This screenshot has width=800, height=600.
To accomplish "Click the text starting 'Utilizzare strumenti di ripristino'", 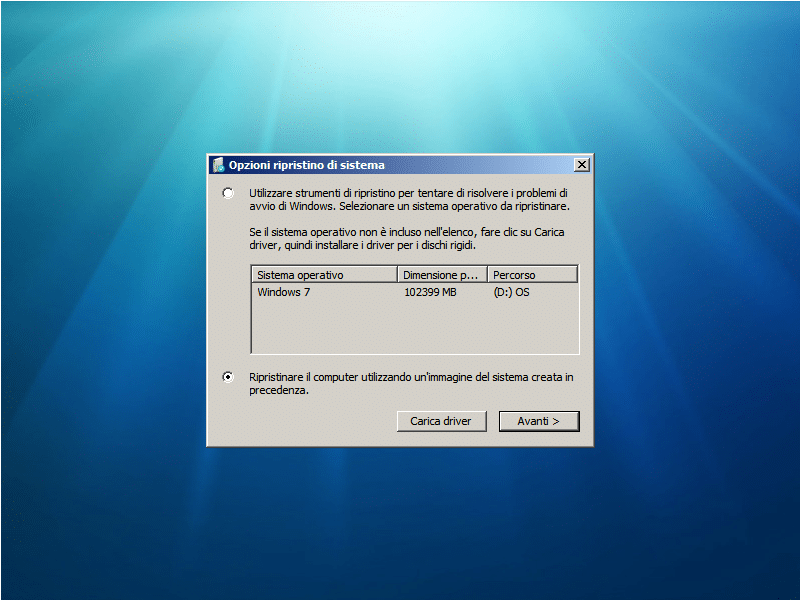I will tap(409, 199).
